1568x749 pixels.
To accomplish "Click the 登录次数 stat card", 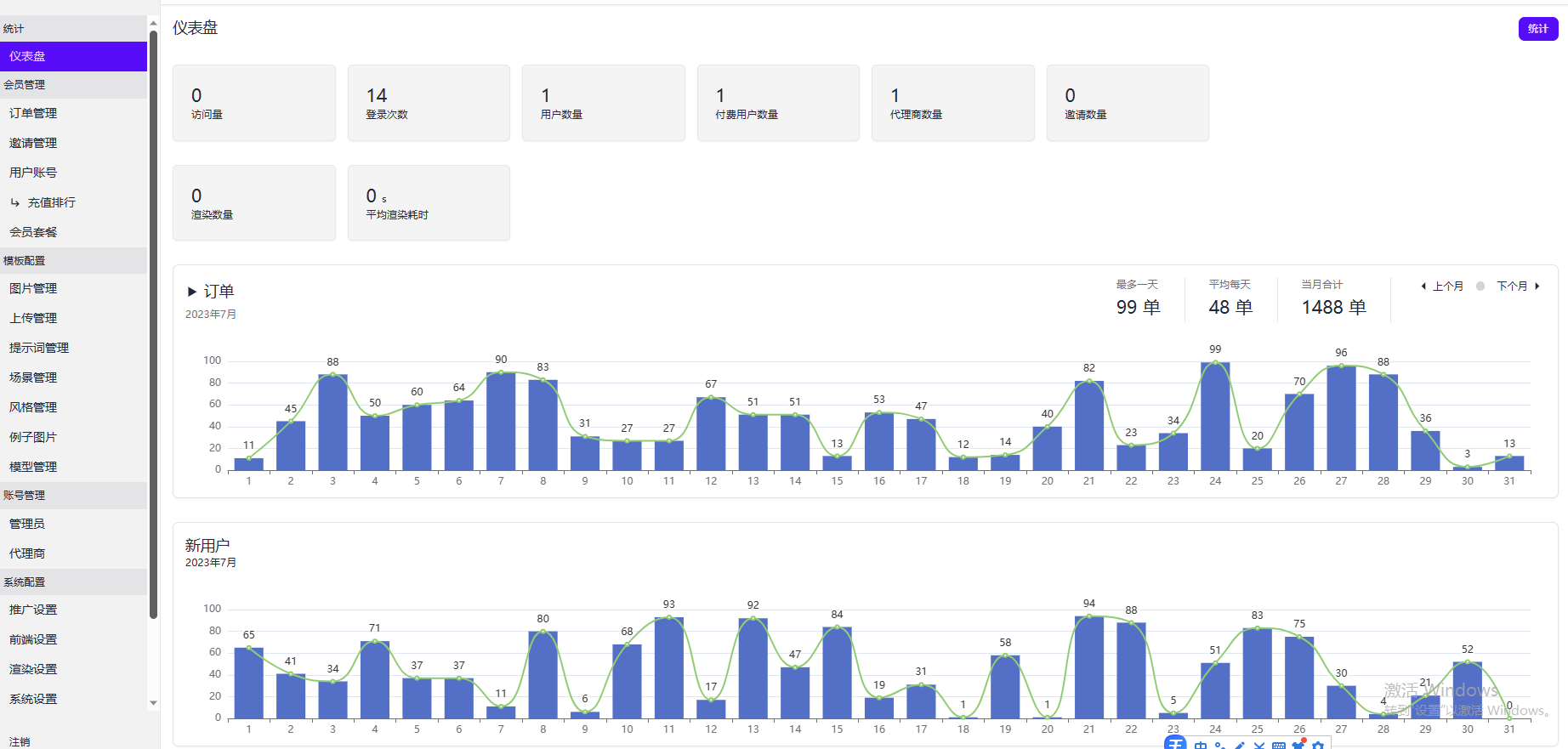I will tap(429, 103).
